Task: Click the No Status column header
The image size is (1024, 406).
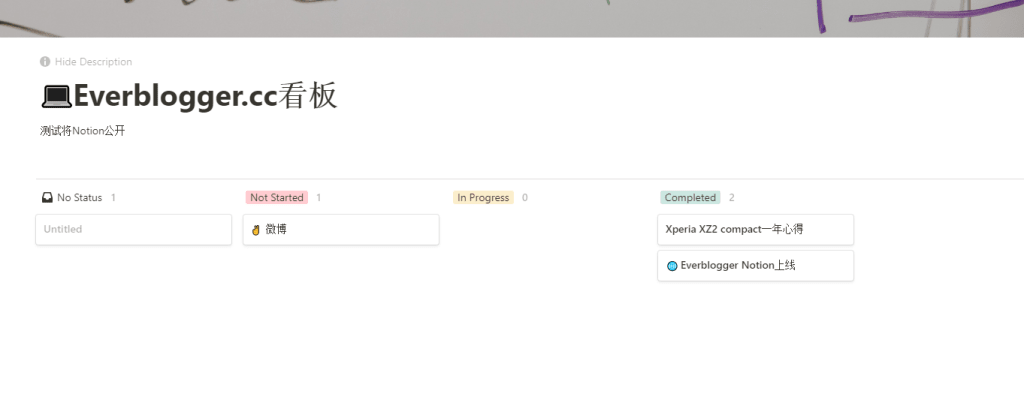Action: 80,197
